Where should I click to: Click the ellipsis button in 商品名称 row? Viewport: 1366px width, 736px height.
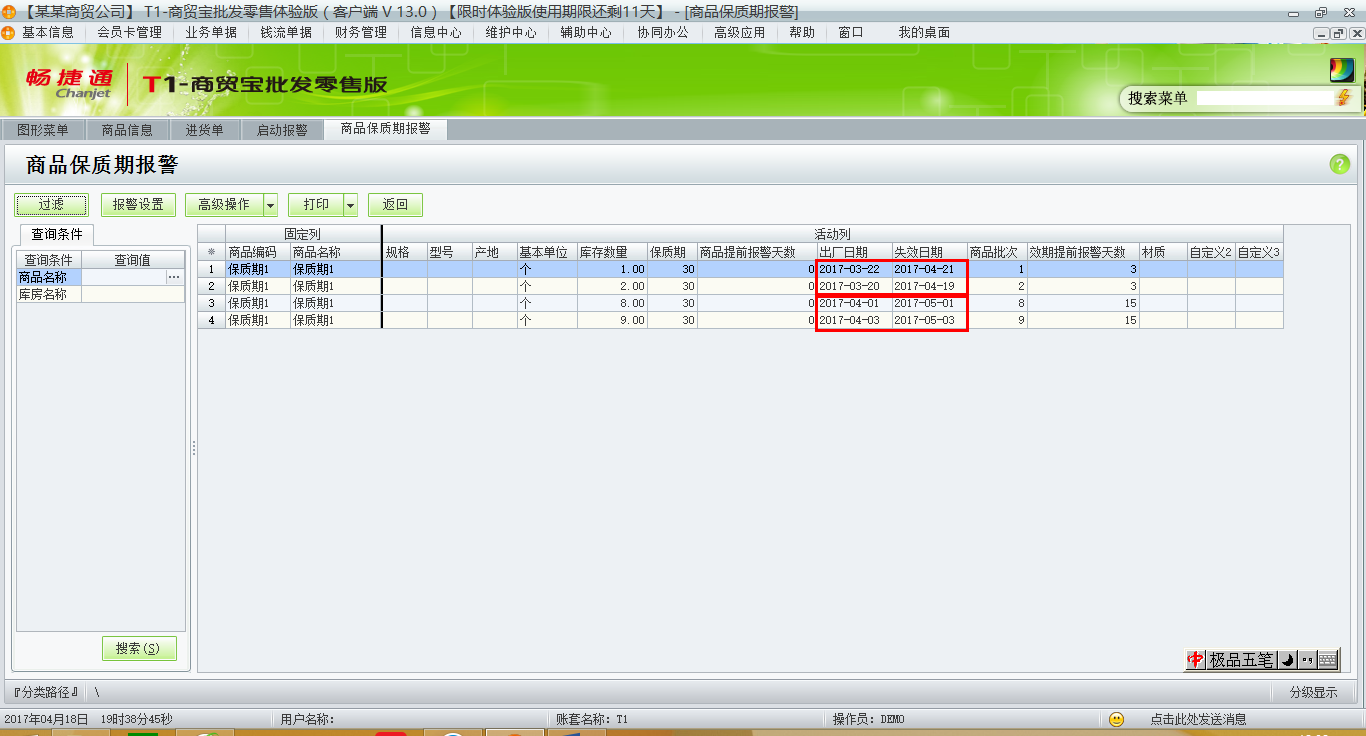tap(174, 277)
